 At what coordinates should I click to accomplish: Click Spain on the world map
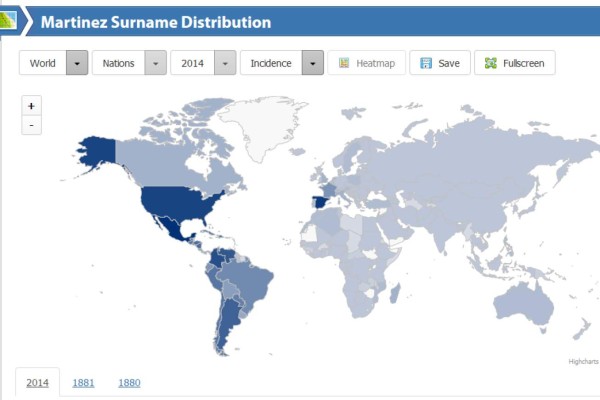point(320,202)
